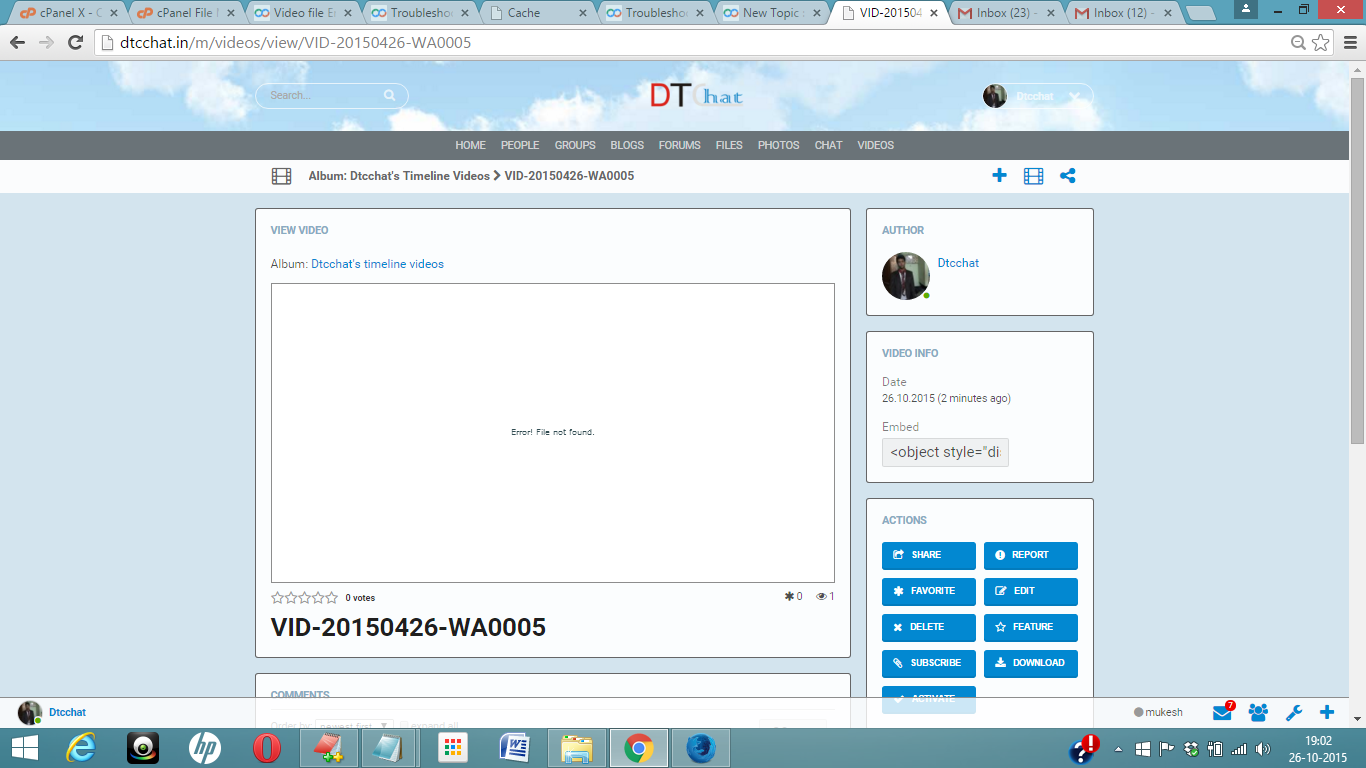The height and width of the screenshot is (768, 1366).
Task: Bookmark page with the star icon
Action: pyautogui.click(x=1321, y=43)
